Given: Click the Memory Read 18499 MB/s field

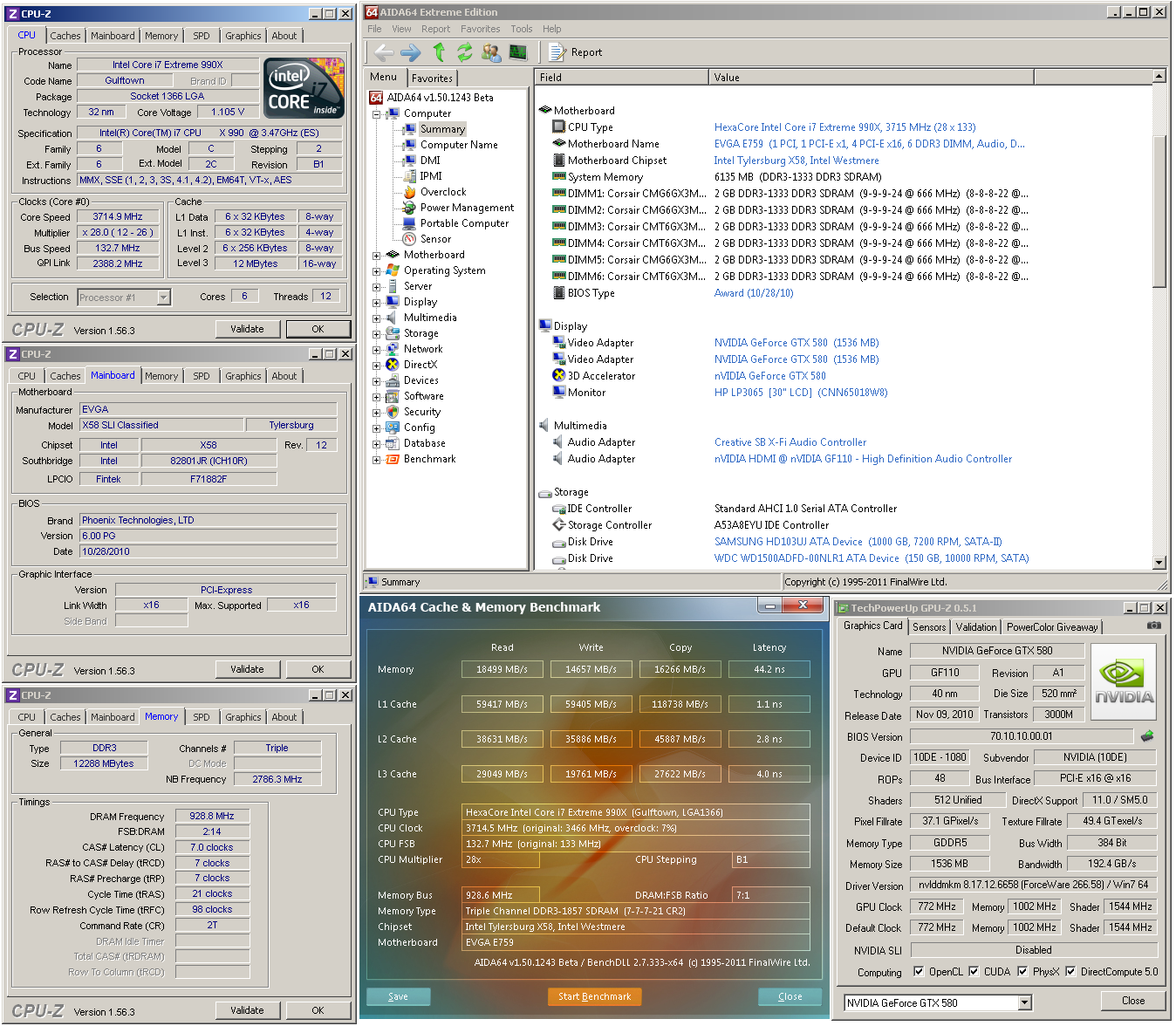Looking at the screenshot, I should coord(502,669).
